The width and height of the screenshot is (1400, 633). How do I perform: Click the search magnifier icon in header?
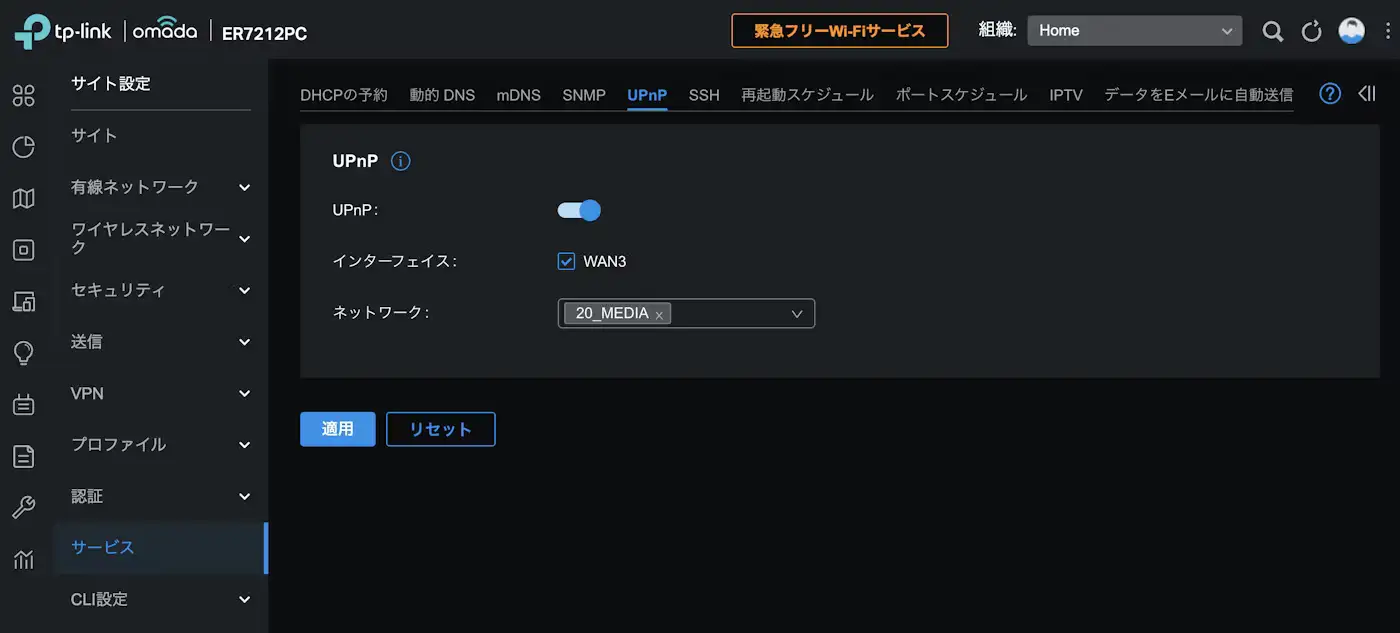point(1272,31)
